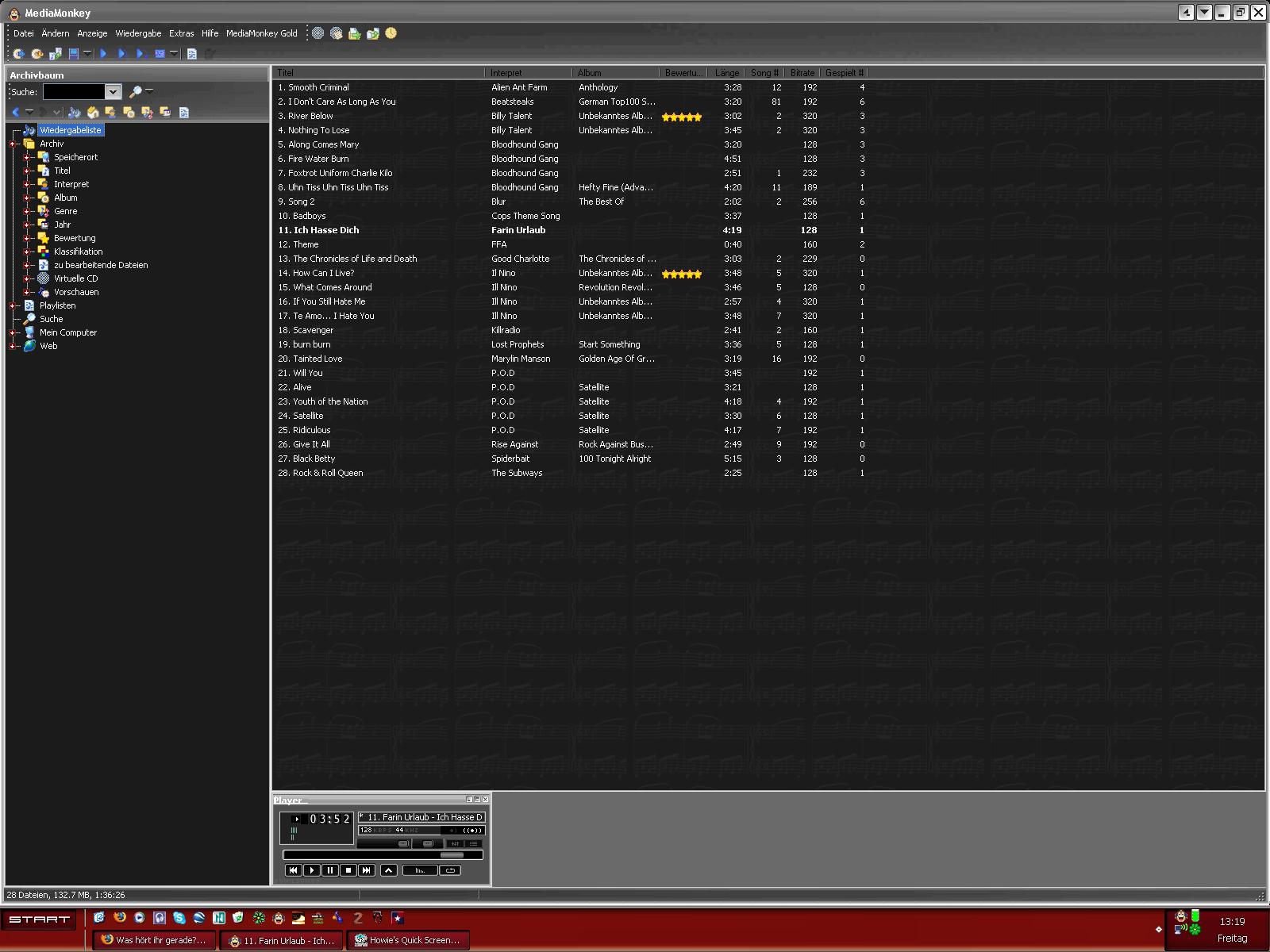
Task: Skip to next track in the player
Action: coord(366,870)
